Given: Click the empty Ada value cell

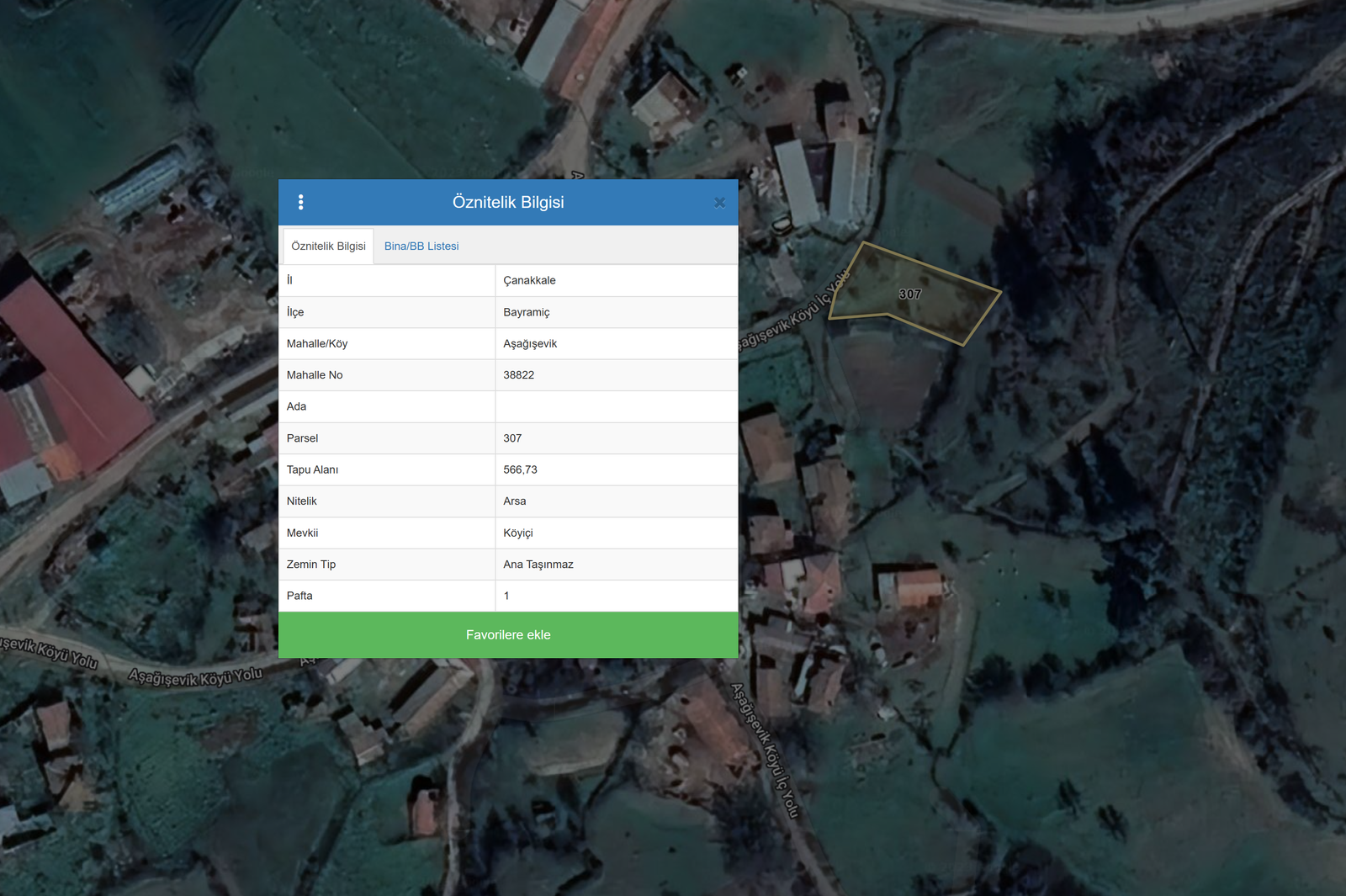Looking at the screenshot, I should [x=616, y=407].
